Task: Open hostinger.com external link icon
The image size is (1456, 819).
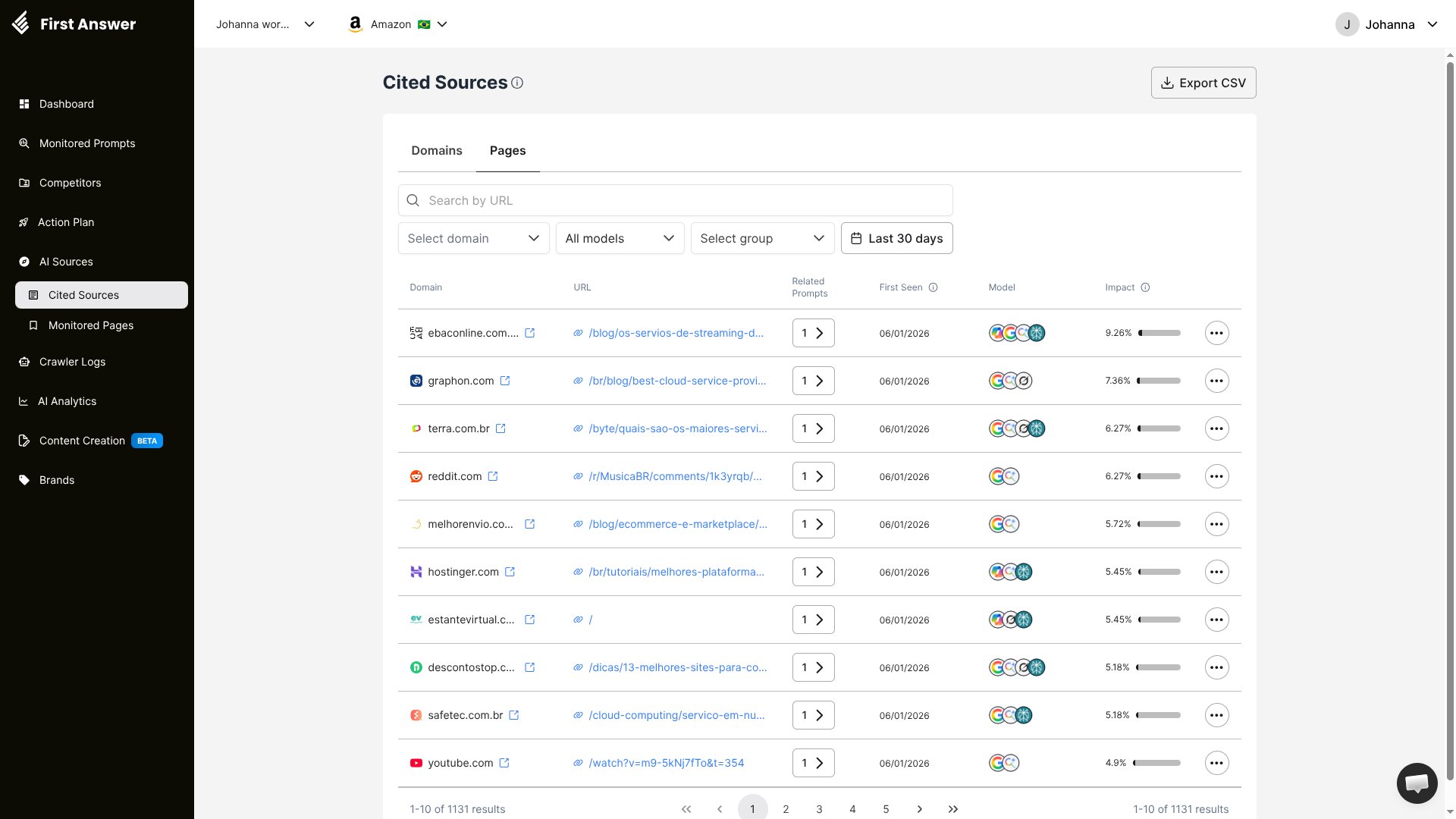Action: (x=510, y=572)
